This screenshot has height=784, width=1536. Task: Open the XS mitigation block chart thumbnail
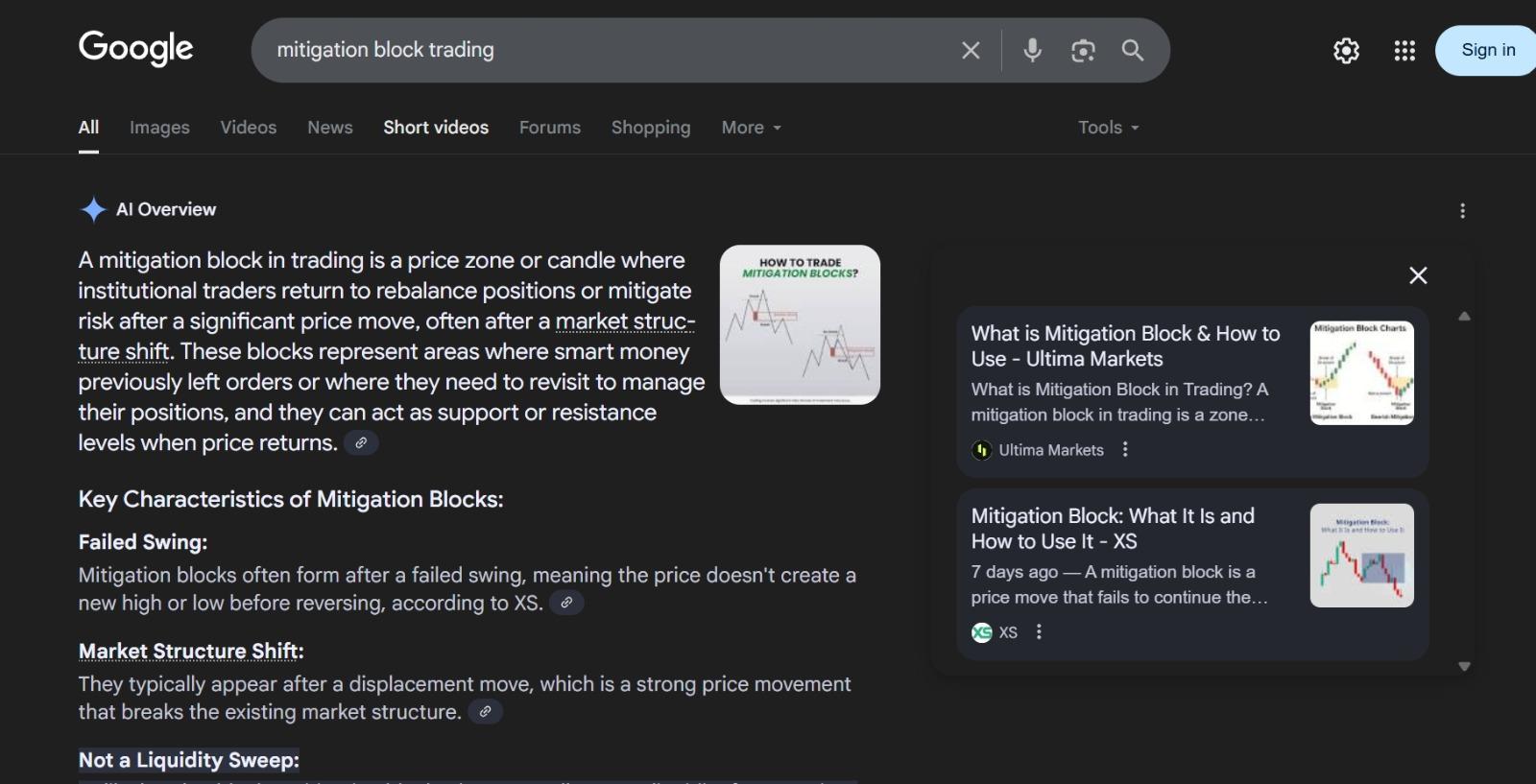[1361, 555]
